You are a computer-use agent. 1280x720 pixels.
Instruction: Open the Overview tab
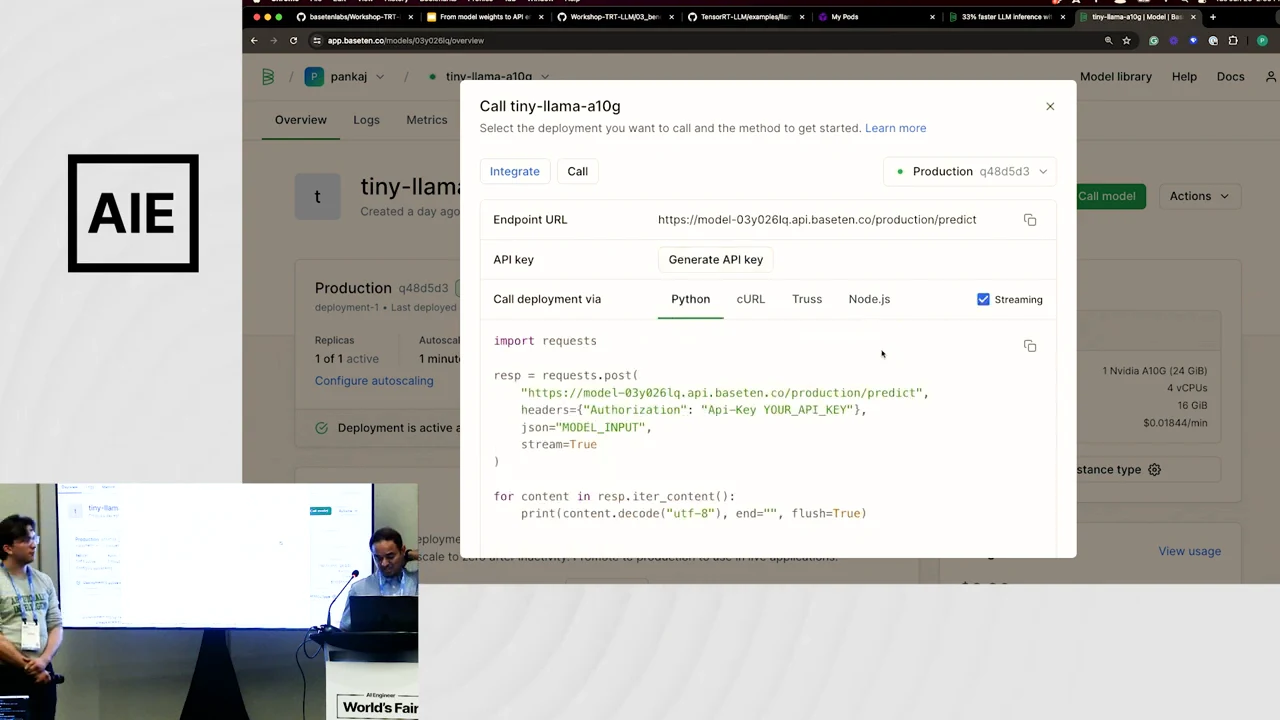(300, 120)
